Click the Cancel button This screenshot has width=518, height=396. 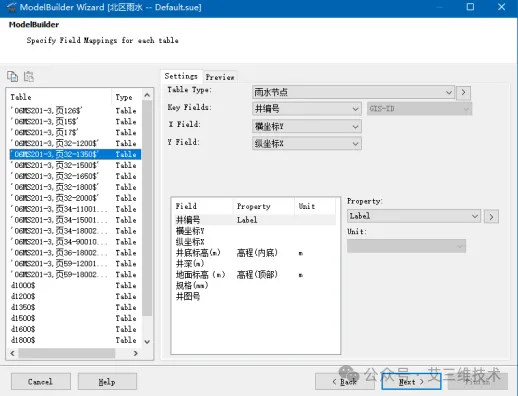41,382
